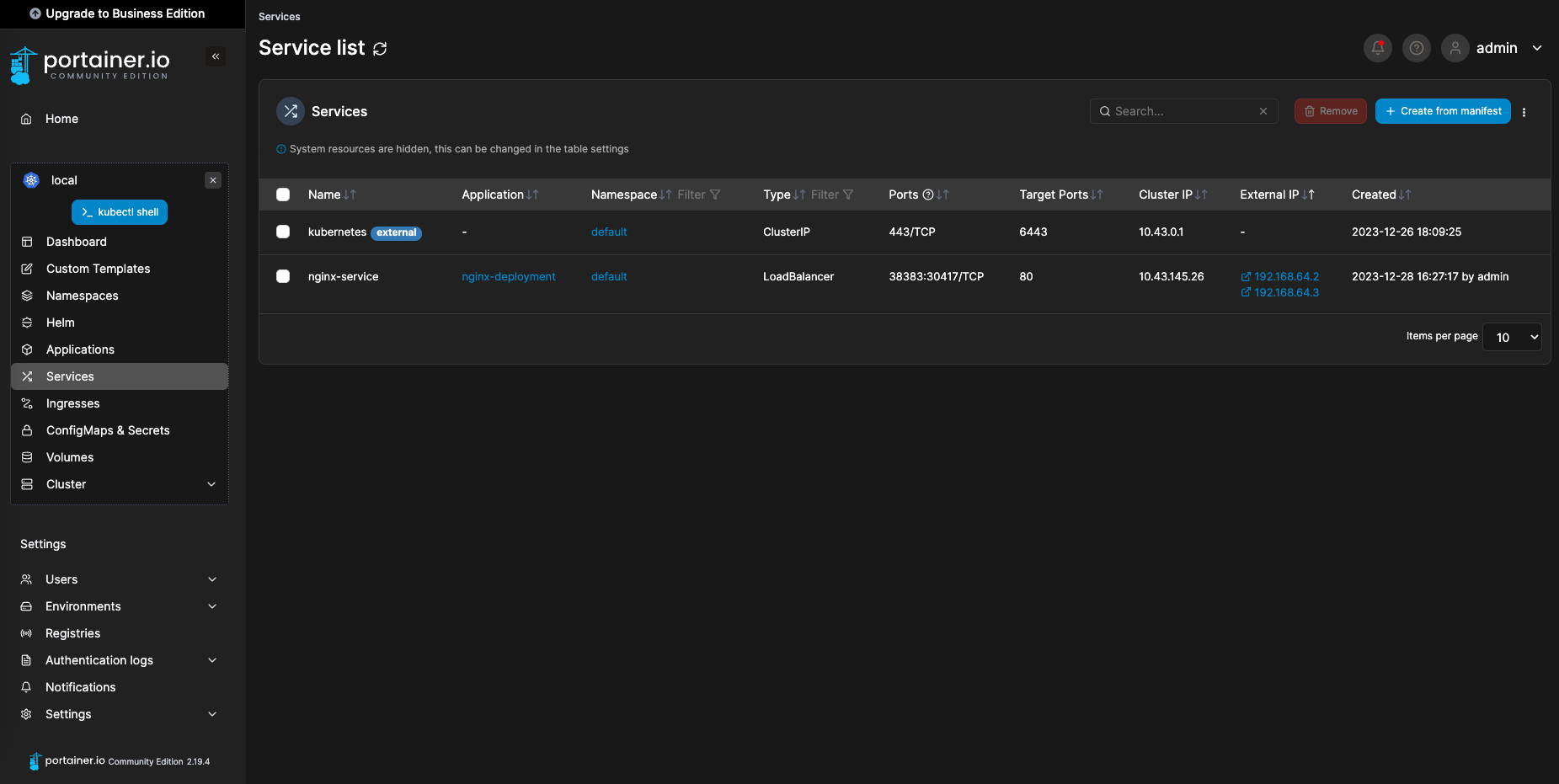1559x784 pixels.
Task: Sort by Target Ports column
Action: (1061, 195)
